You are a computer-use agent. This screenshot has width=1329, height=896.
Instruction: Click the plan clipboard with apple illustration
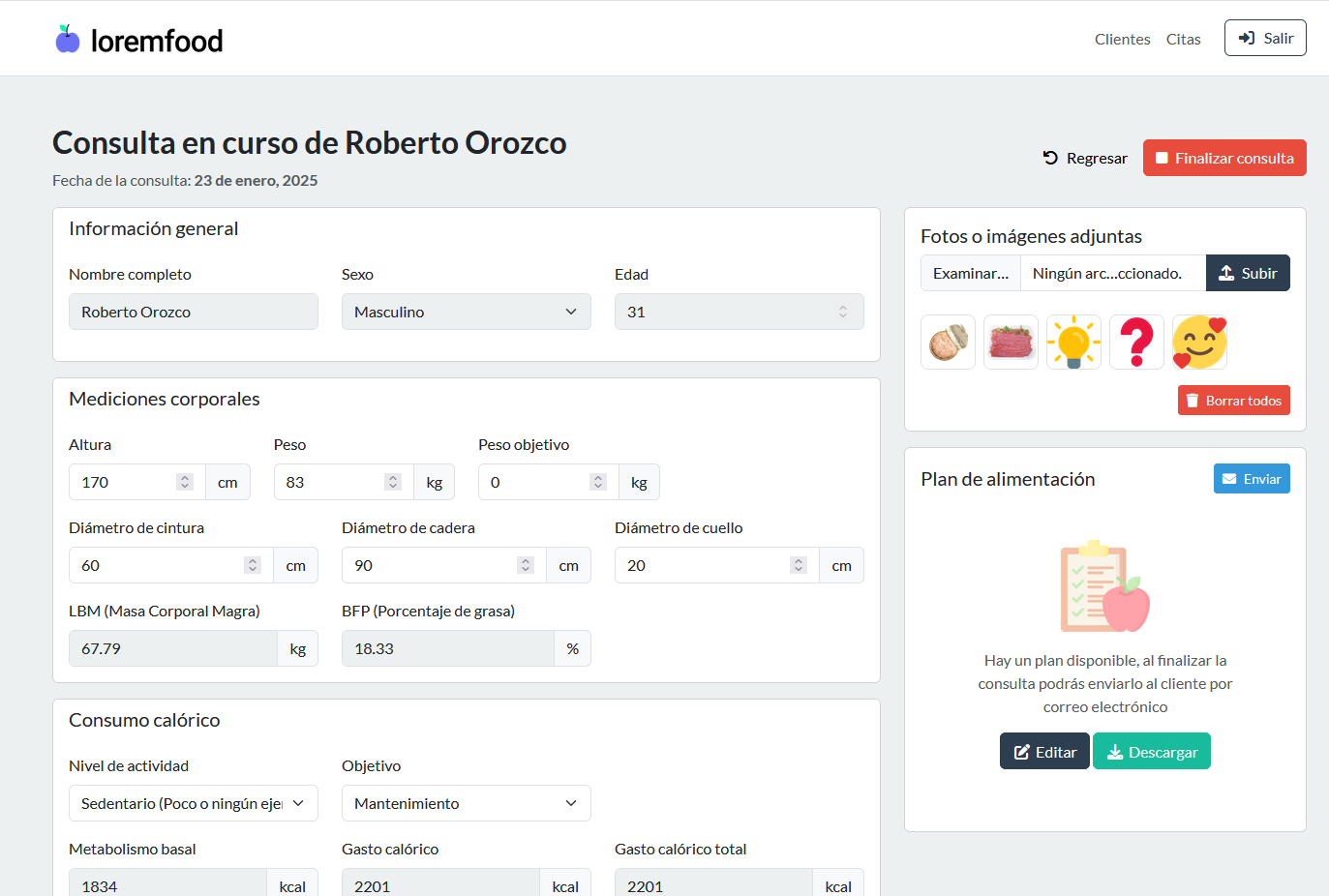tap(1104, 586)
